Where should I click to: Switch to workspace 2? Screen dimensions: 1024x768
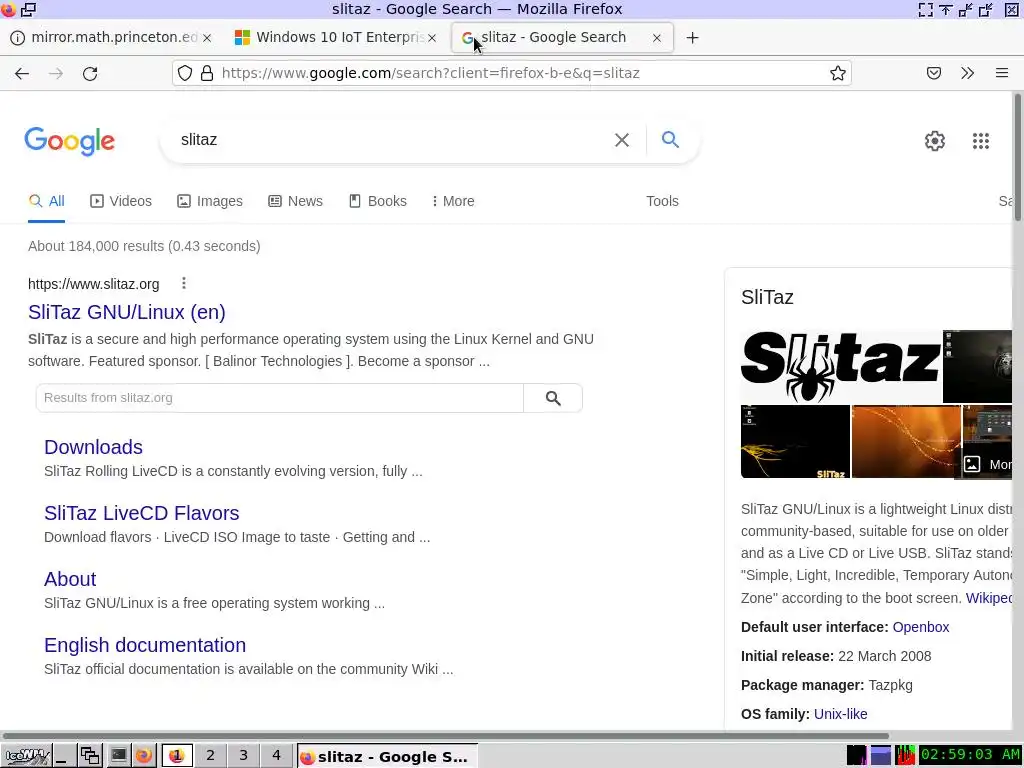point(210,756)
